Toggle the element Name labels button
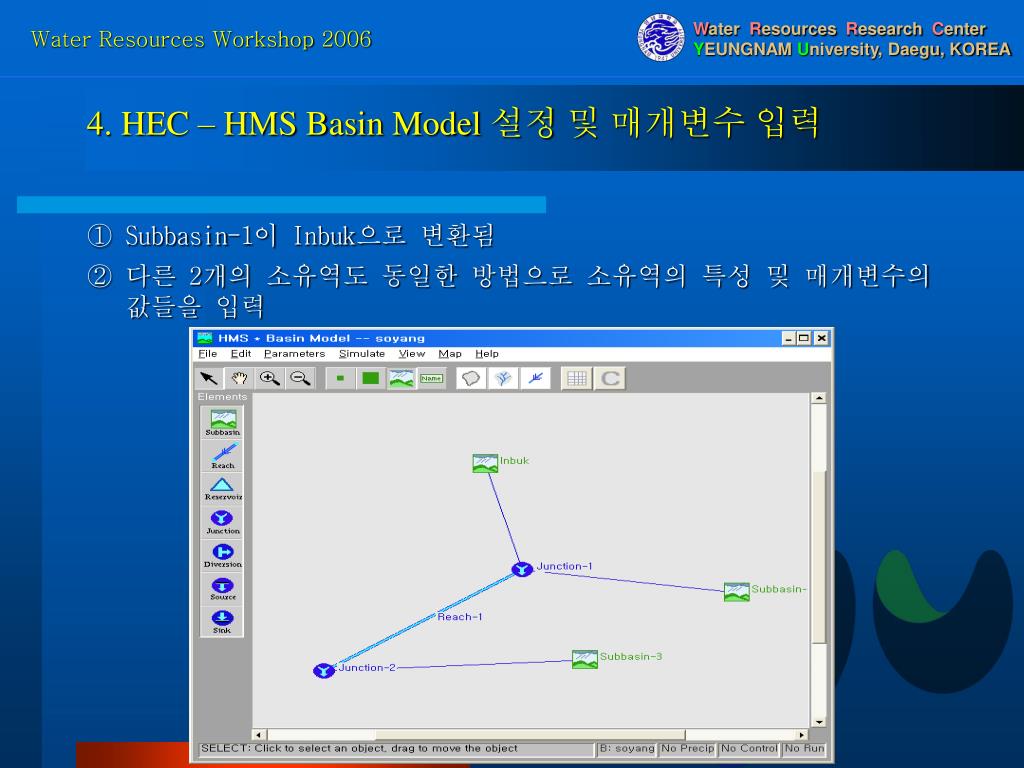Image resolution: width=1024 pixels, height=768 pixels. click(x=431, y=378)
